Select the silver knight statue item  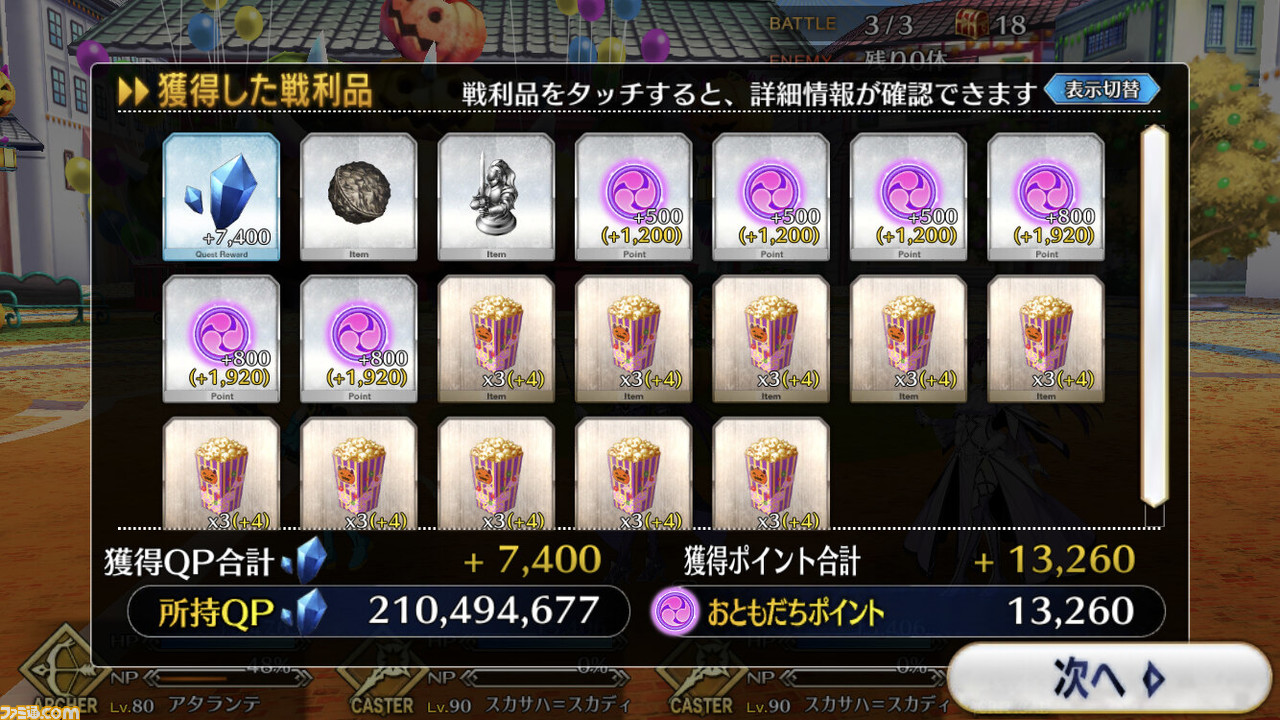point(496,197)
